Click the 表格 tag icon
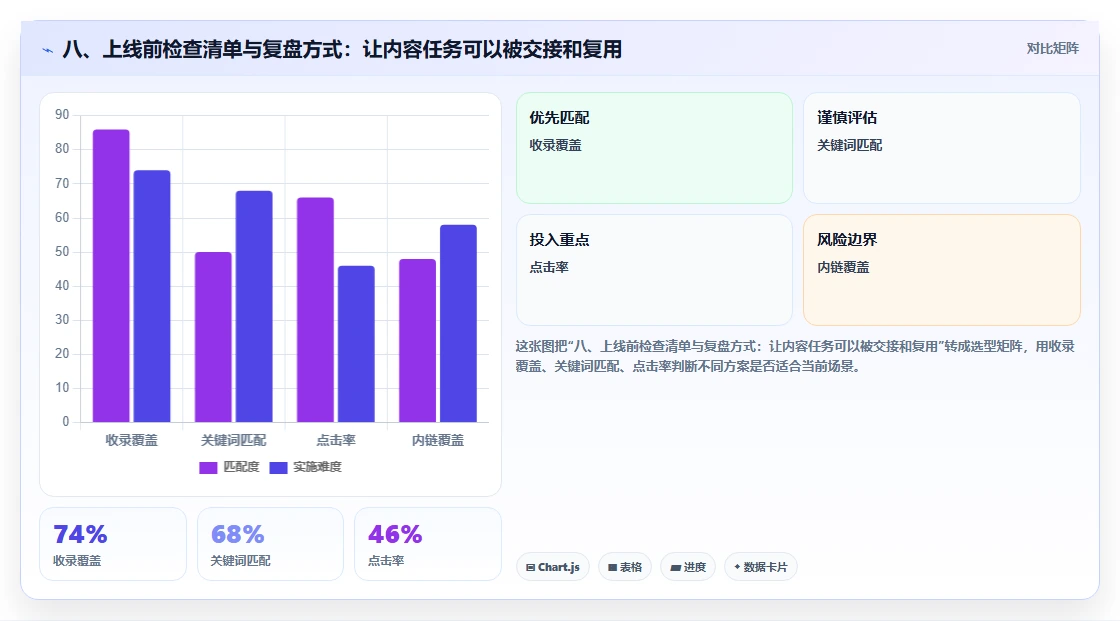 point(612,567)
